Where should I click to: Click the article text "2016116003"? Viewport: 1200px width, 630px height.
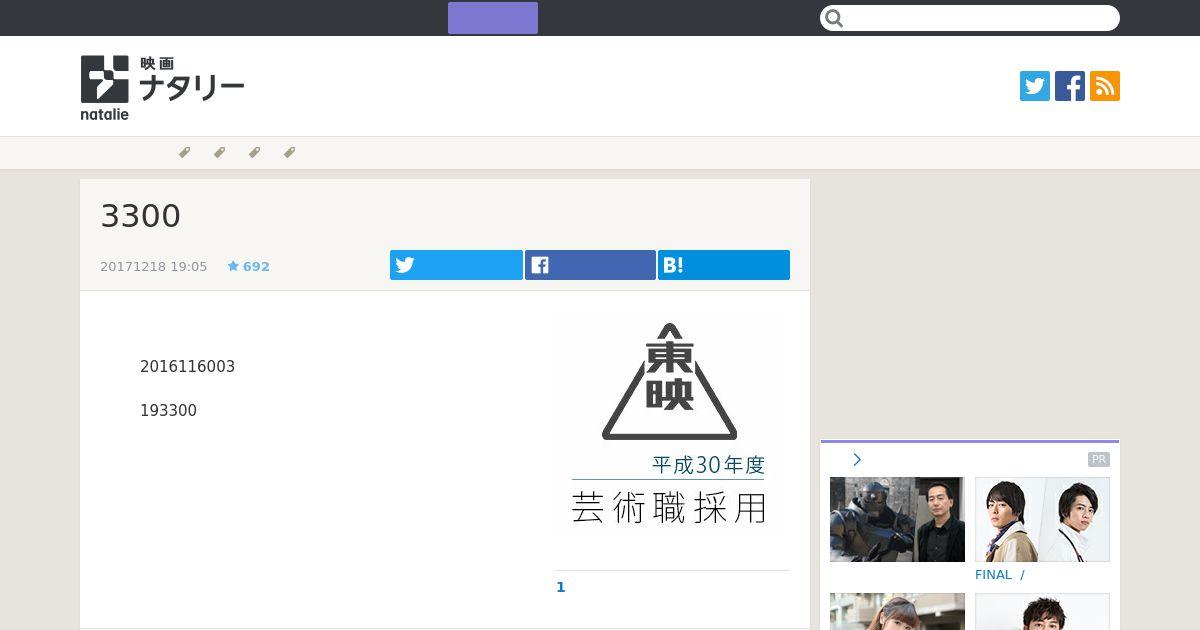(187, 367)
